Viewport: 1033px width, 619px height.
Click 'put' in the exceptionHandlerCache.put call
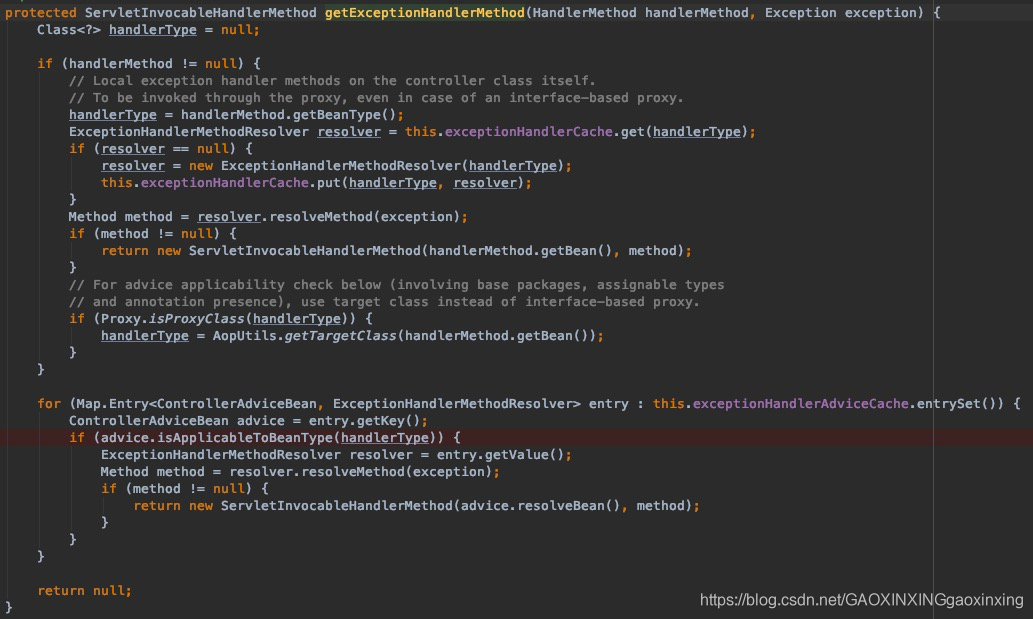coord(329,182)
